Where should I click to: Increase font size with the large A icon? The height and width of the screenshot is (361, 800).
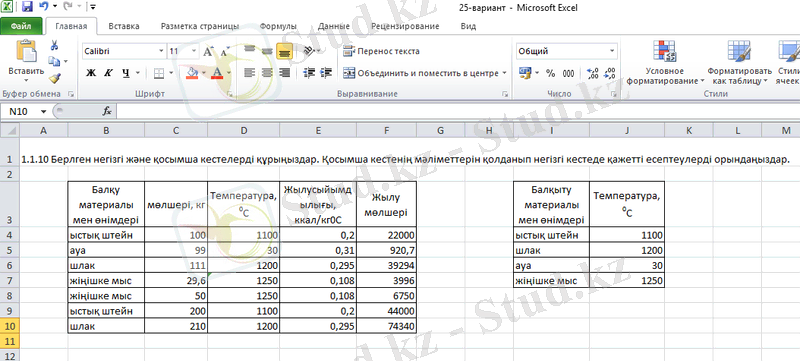tap(208, 51)
